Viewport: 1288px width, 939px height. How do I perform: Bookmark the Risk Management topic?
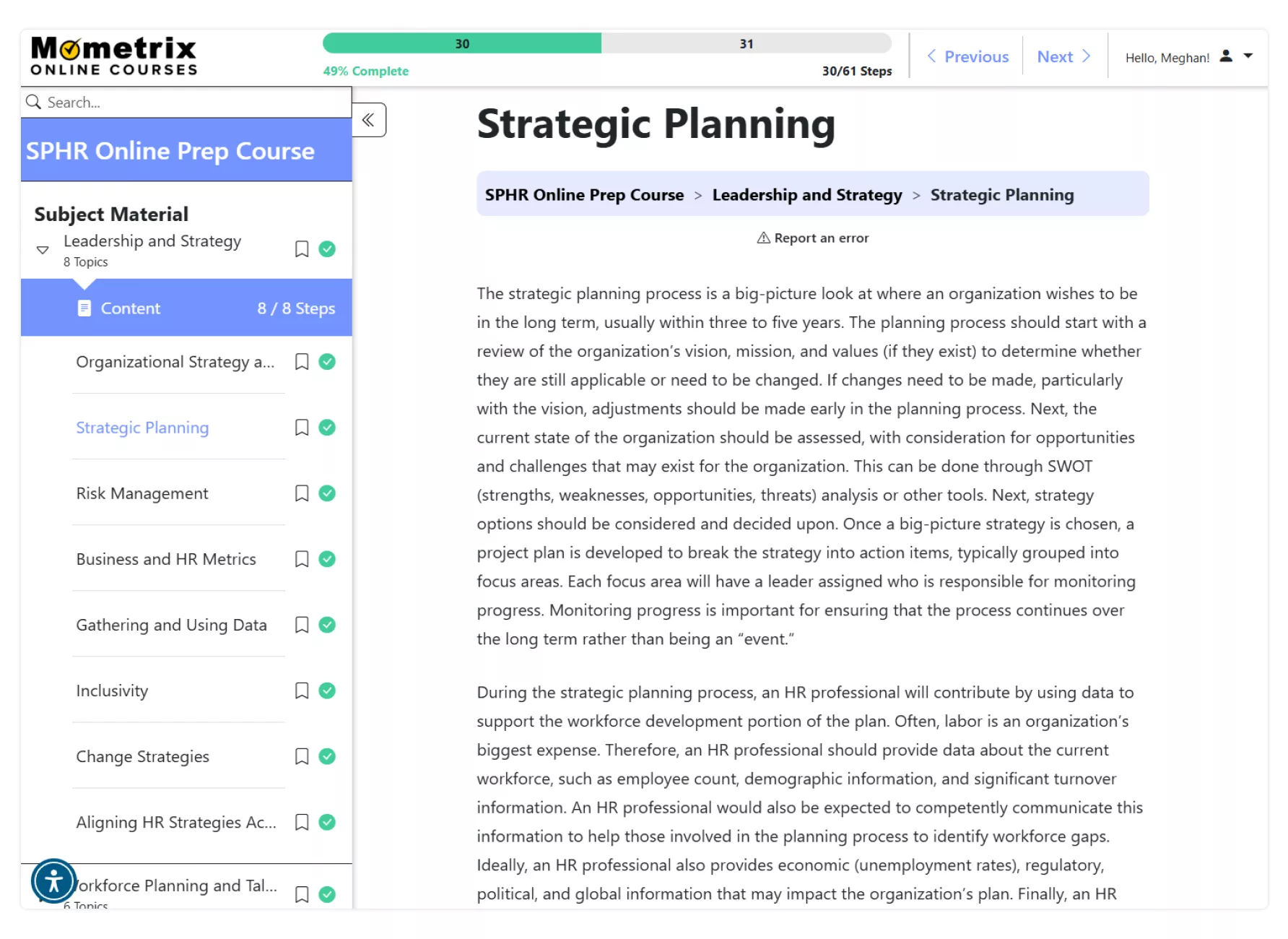[302, 493]
